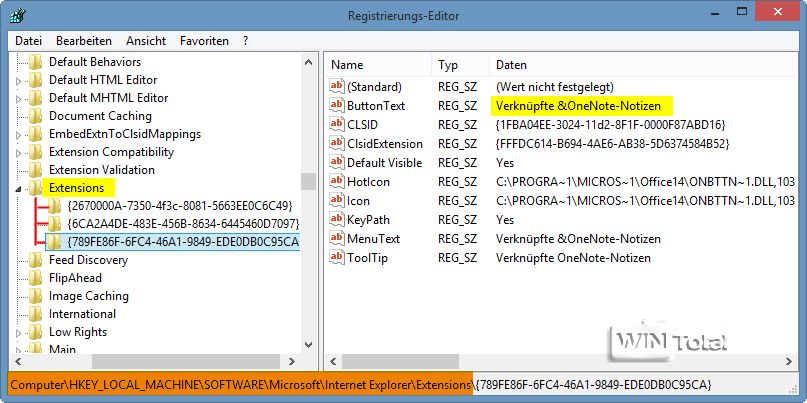Click down arrow of tree vertical scrollbar
Screen dimensions: 807x403
point(308,344)
